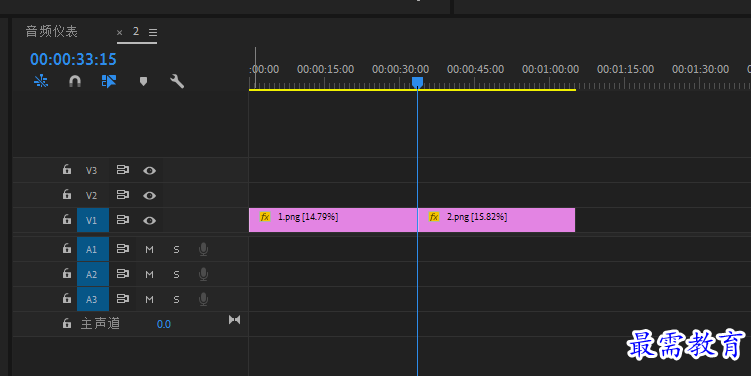The width and height of the screenshot is (751, 376).
Task: Click ruler at 00:01:15:00
Action: (x=625, y=69)
